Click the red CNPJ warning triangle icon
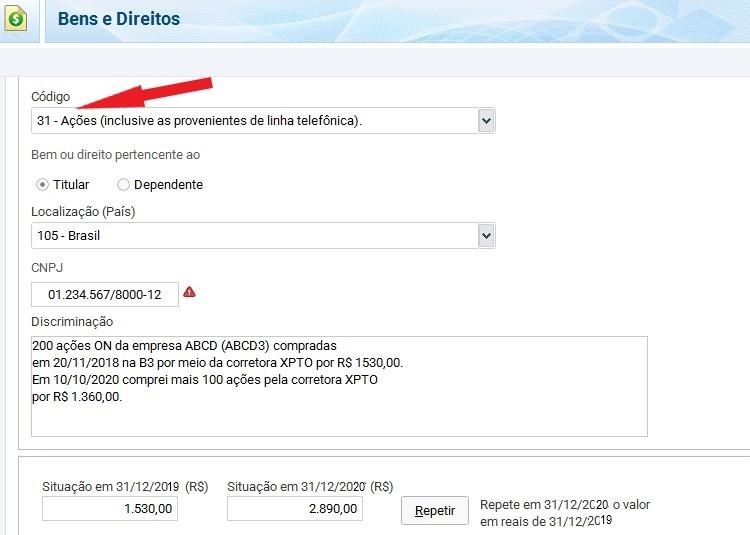Image resolution: width=750 pixels, height=535 pixels. point(189,292)
